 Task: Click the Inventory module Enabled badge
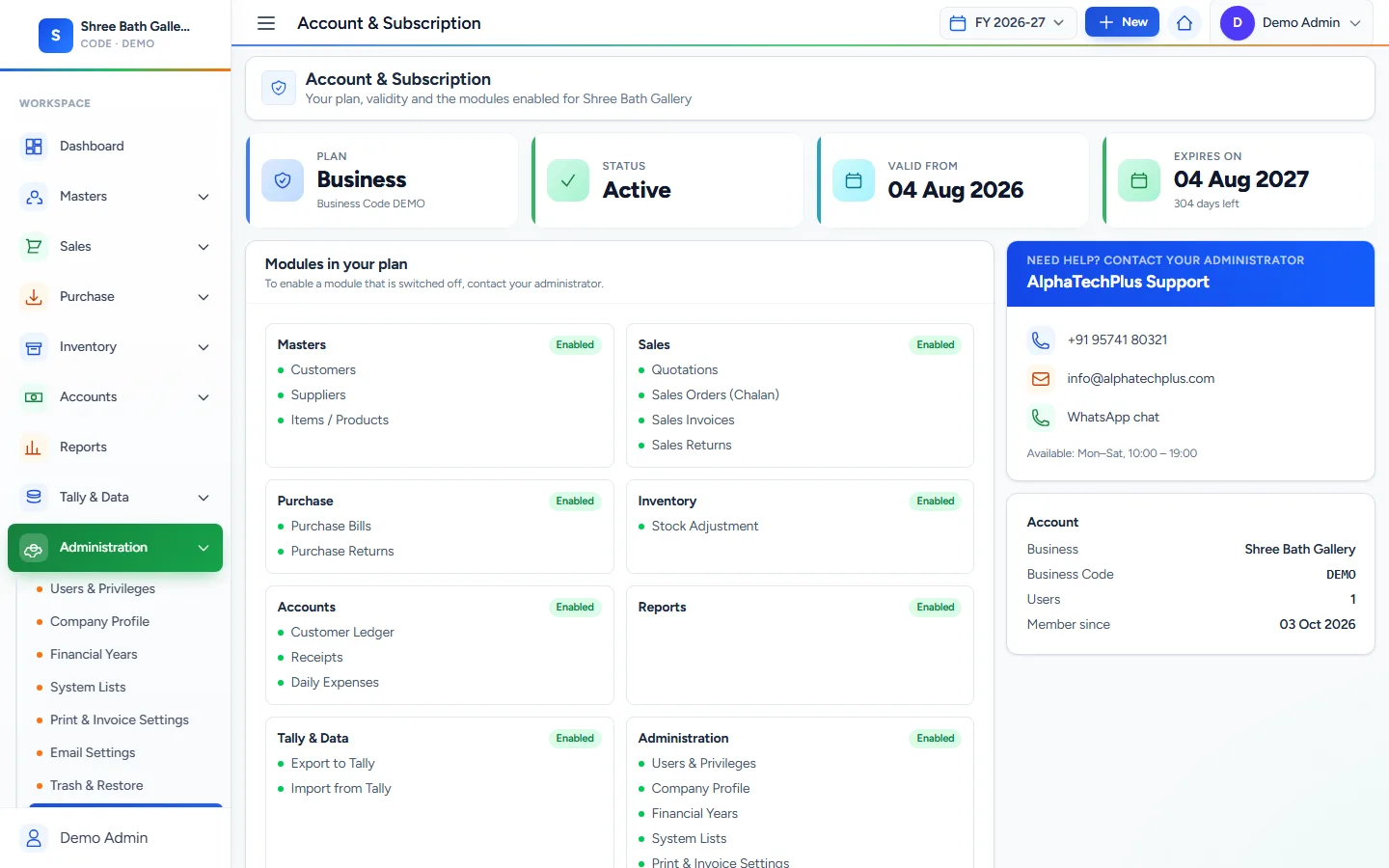click(x=936, y=502)
